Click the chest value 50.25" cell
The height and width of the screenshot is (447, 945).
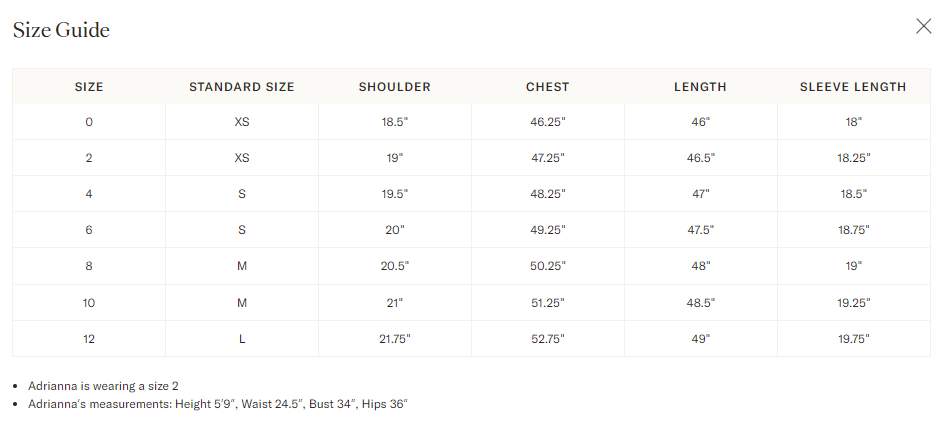click(548, 267)
